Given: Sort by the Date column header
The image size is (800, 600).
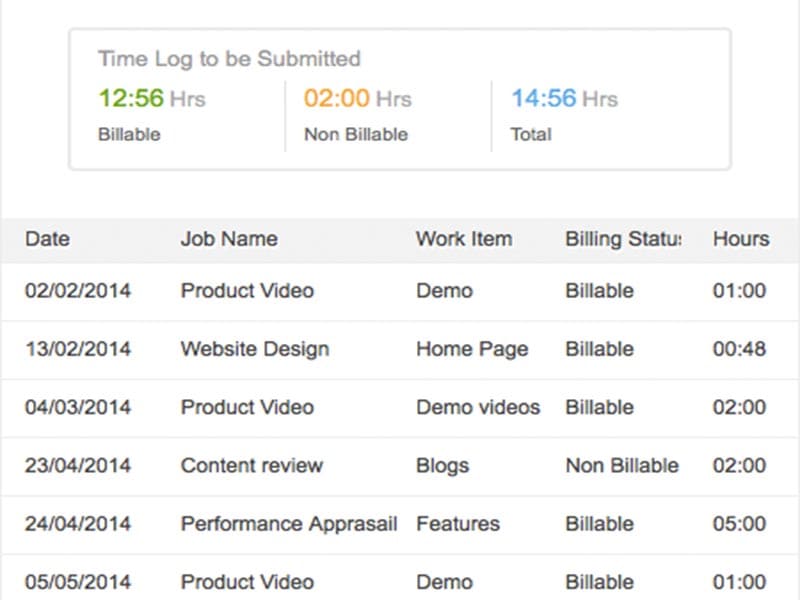Looking at the screenshot, I should (47, 239).
